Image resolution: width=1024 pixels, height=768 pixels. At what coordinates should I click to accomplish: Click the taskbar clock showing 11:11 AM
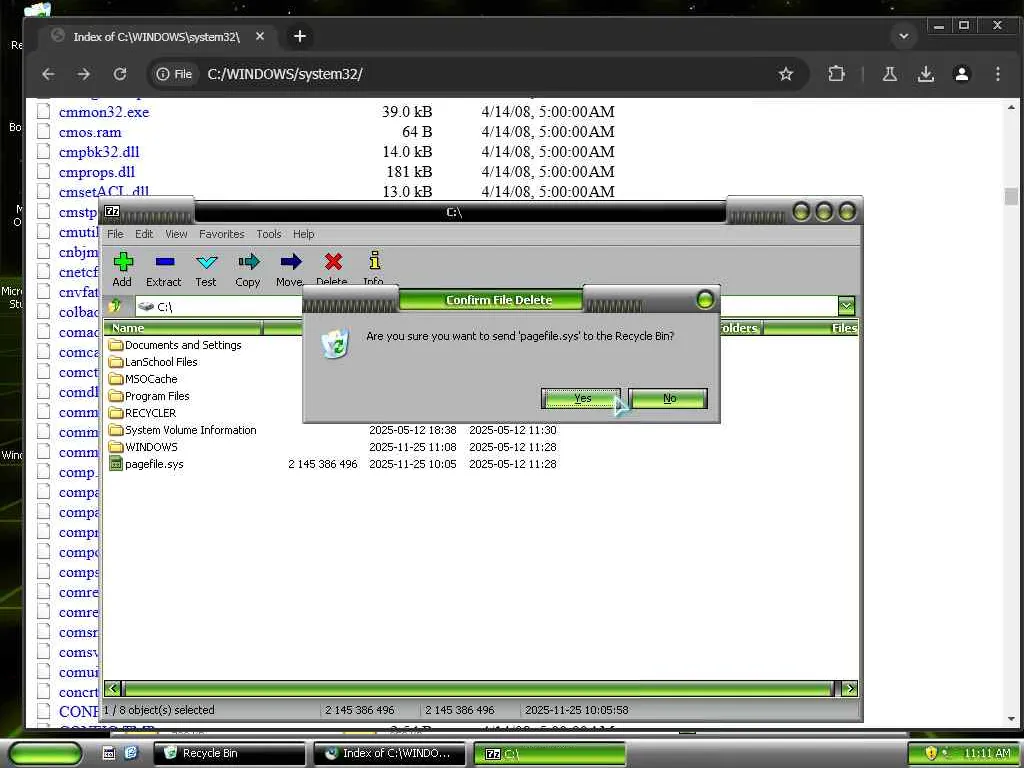(987, 753)
